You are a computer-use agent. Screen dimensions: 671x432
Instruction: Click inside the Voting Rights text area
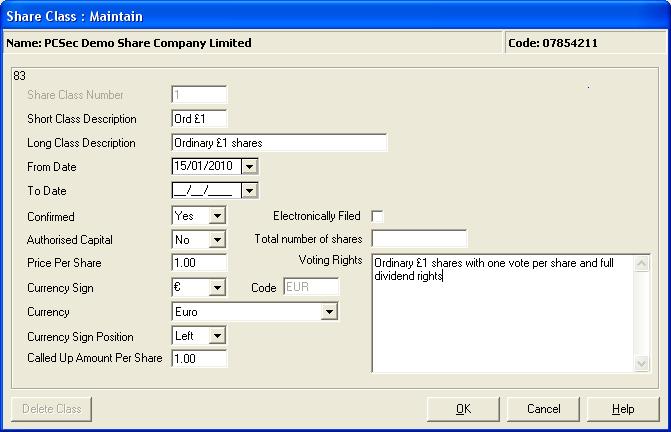(x=503, y=314)
